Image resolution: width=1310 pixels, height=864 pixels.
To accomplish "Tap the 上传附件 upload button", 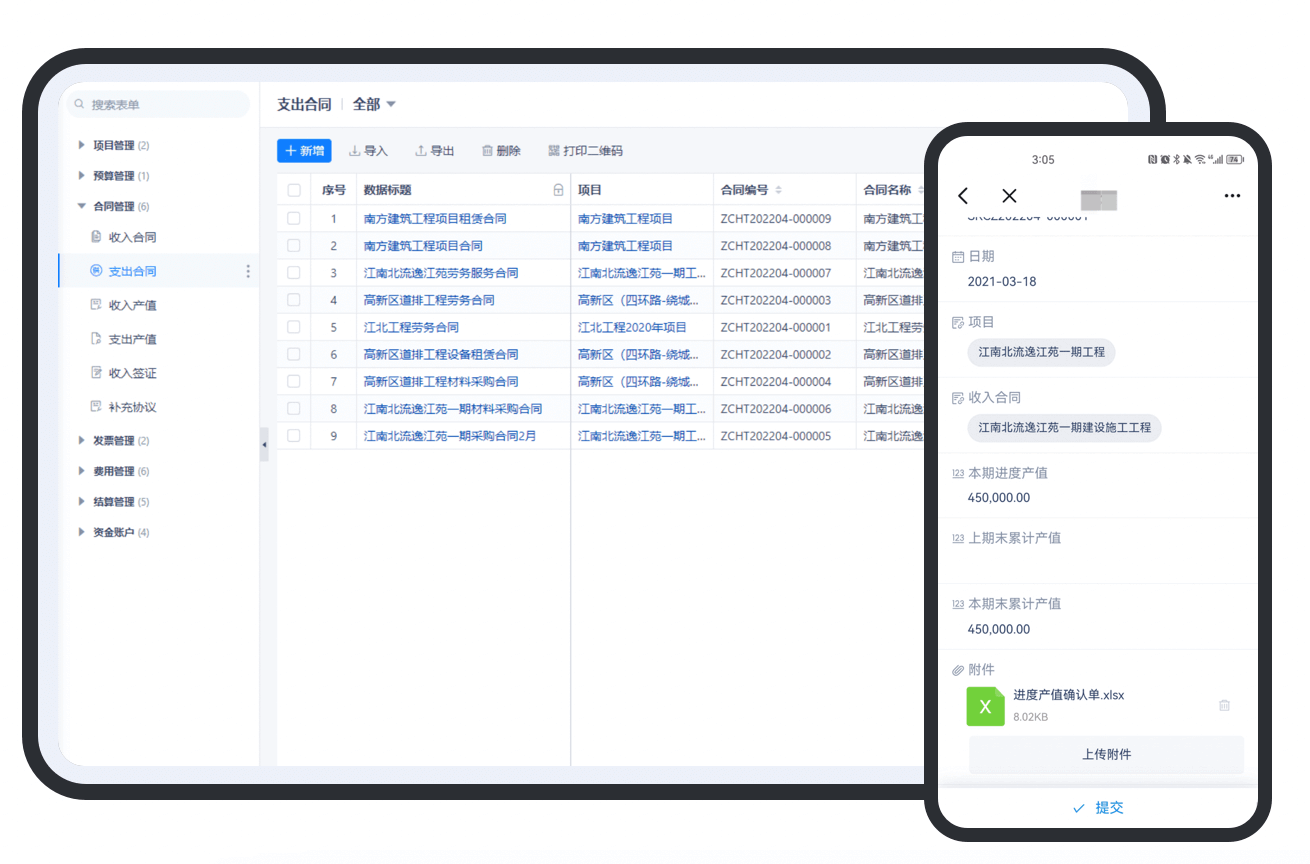I will (1106, 754).
